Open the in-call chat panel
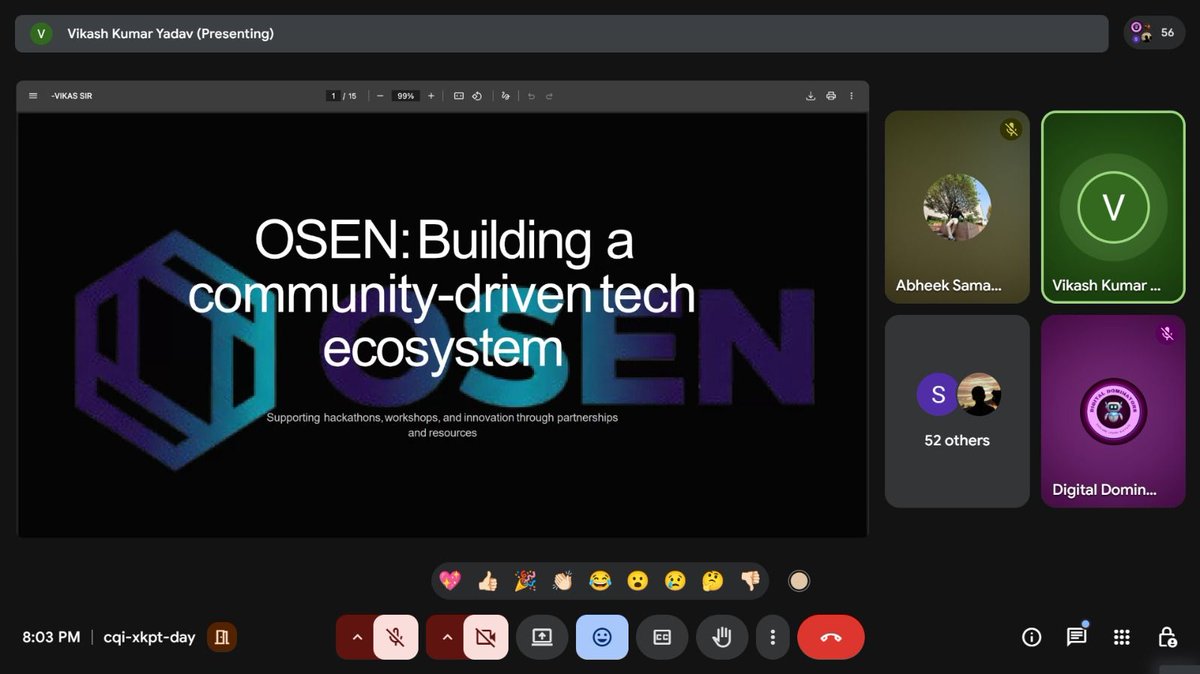The image size is (1200, 674). point(1077,637)
